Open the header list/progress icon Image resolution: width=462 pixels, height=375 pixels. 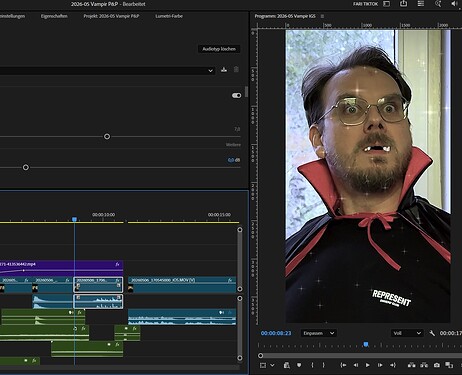click(x=421, y=4)
